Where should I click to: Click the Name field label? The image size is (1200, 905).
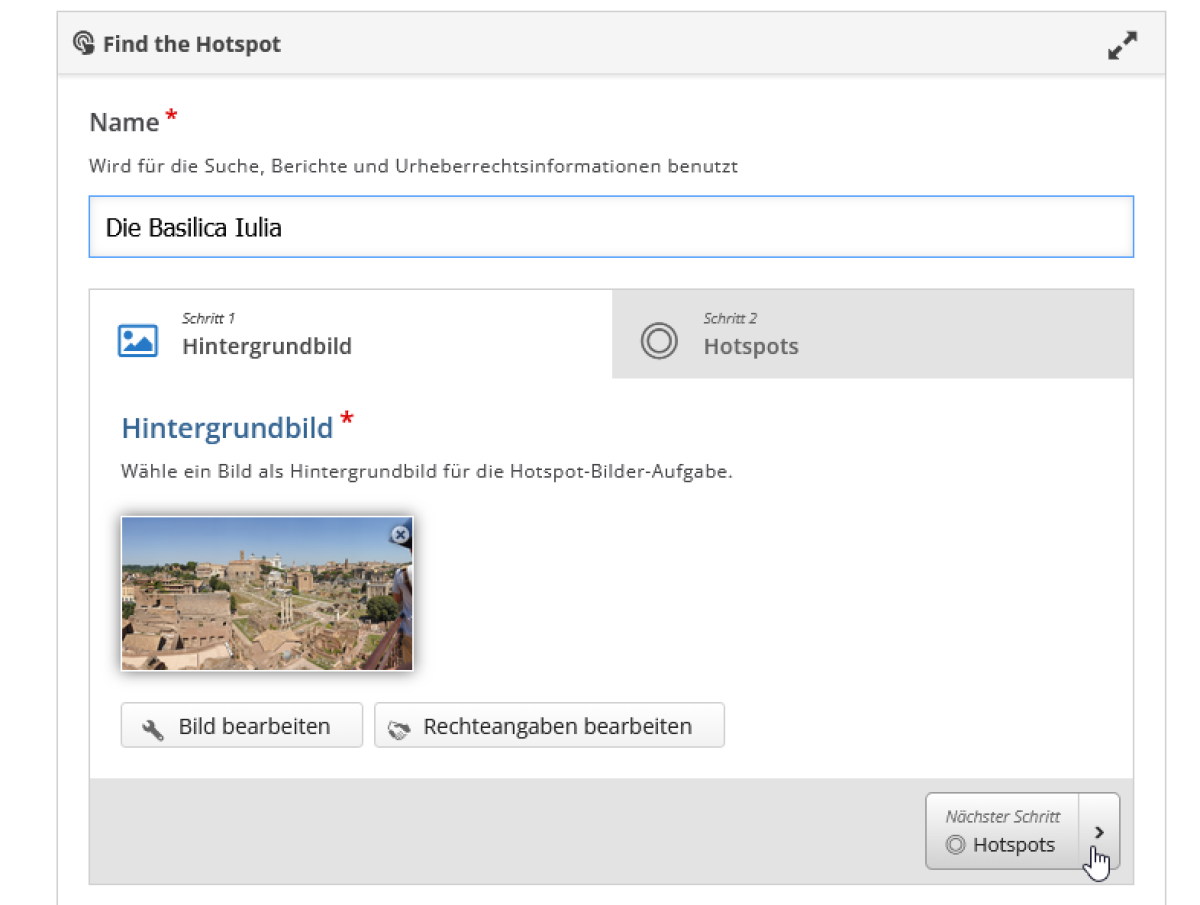coord(124,123)
